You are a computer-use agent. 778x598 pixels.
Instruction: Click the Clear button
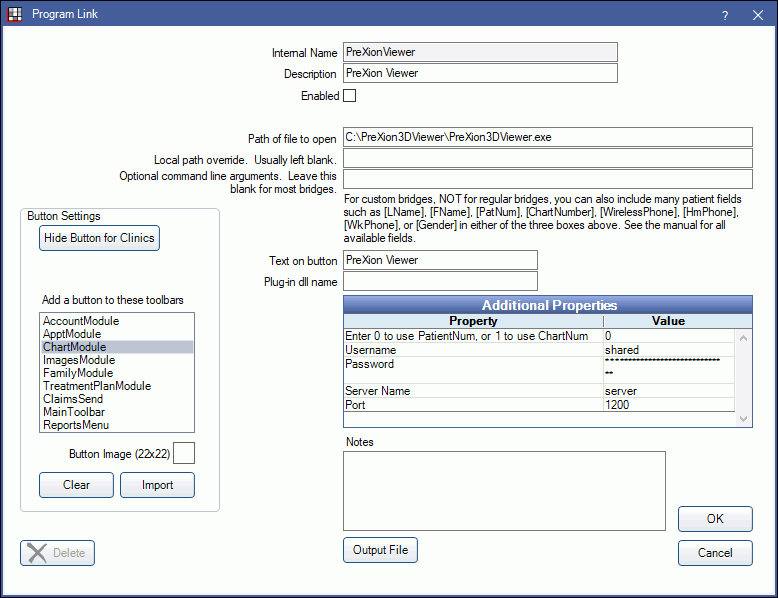pyautogui.click(x=76, y=485)
